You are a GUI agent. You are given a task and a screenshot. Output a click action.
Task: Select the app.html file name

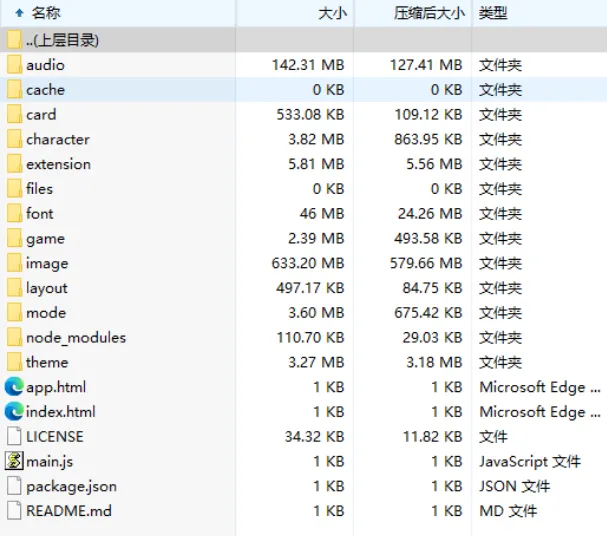tap(56, 387)
